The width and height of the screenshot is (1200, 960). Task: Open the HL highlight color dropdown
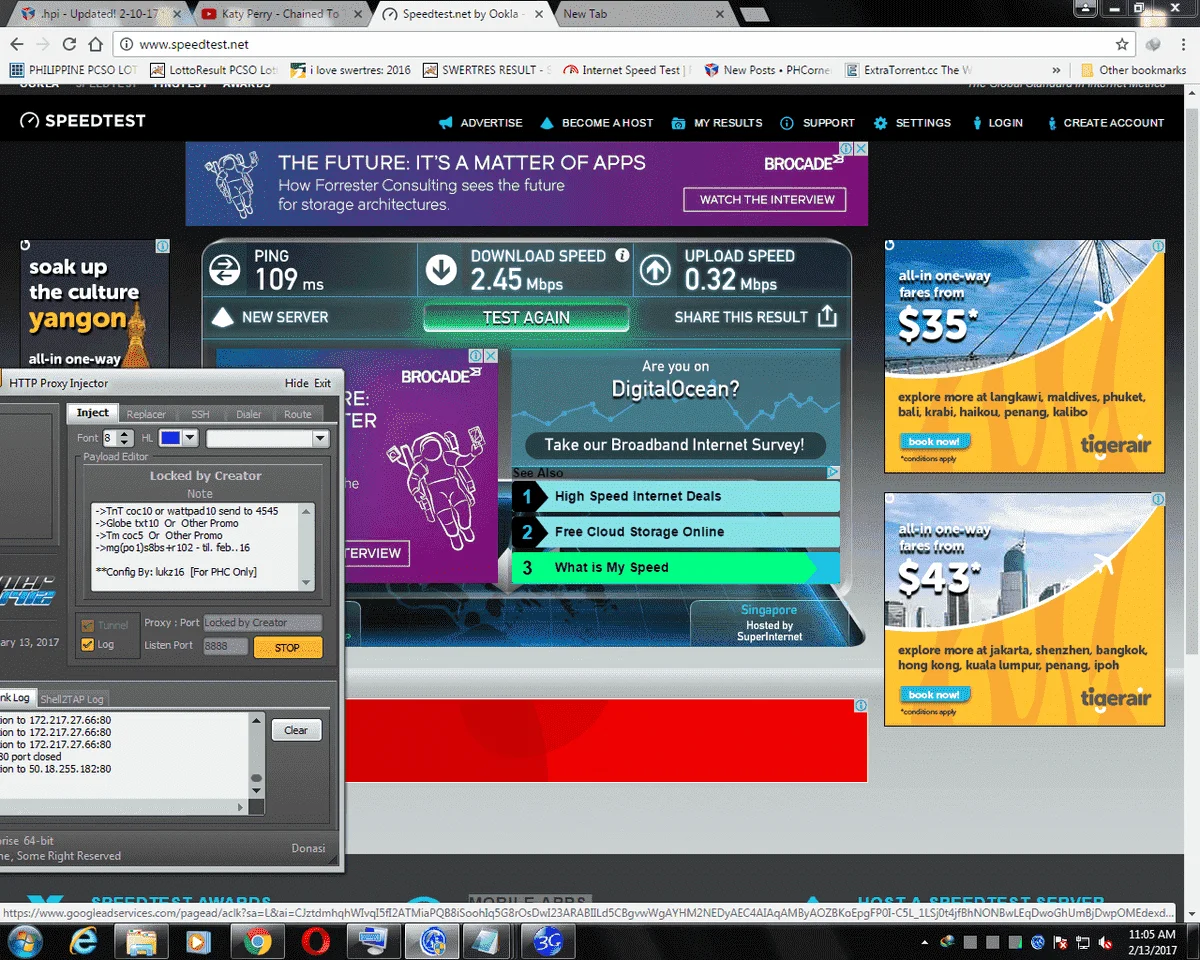192,438
